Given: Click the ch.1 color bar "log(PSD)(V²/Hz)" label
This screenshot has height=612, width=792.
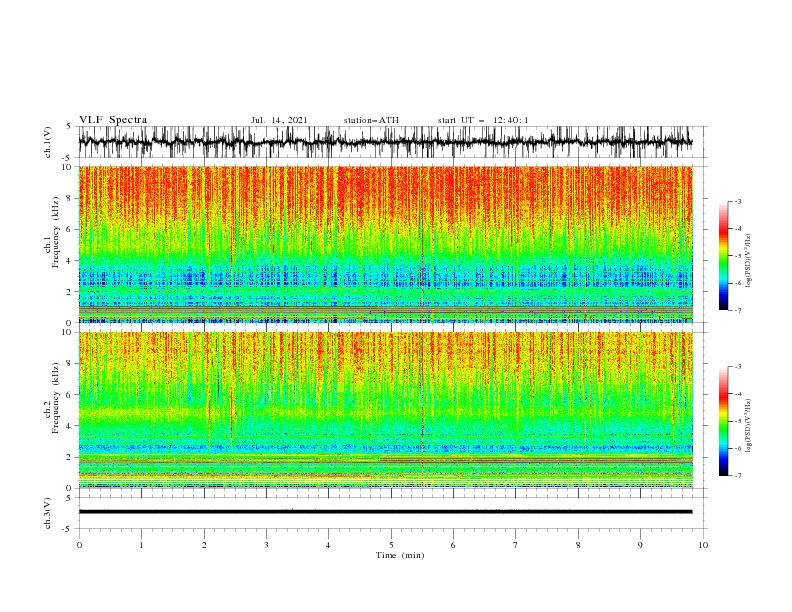Looking at the screenshot, I should [x=748, y=261].
